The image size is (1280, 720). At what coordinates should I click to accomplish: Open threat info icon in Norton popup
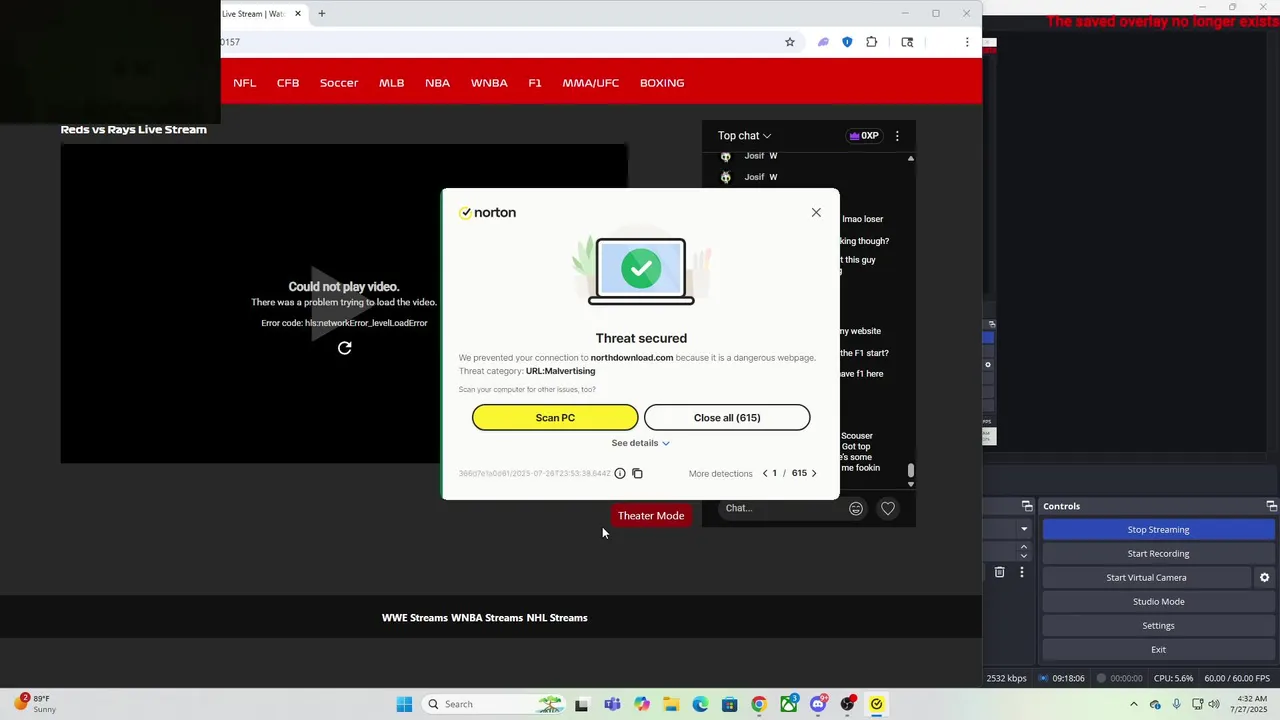click(x=620, y=473)
